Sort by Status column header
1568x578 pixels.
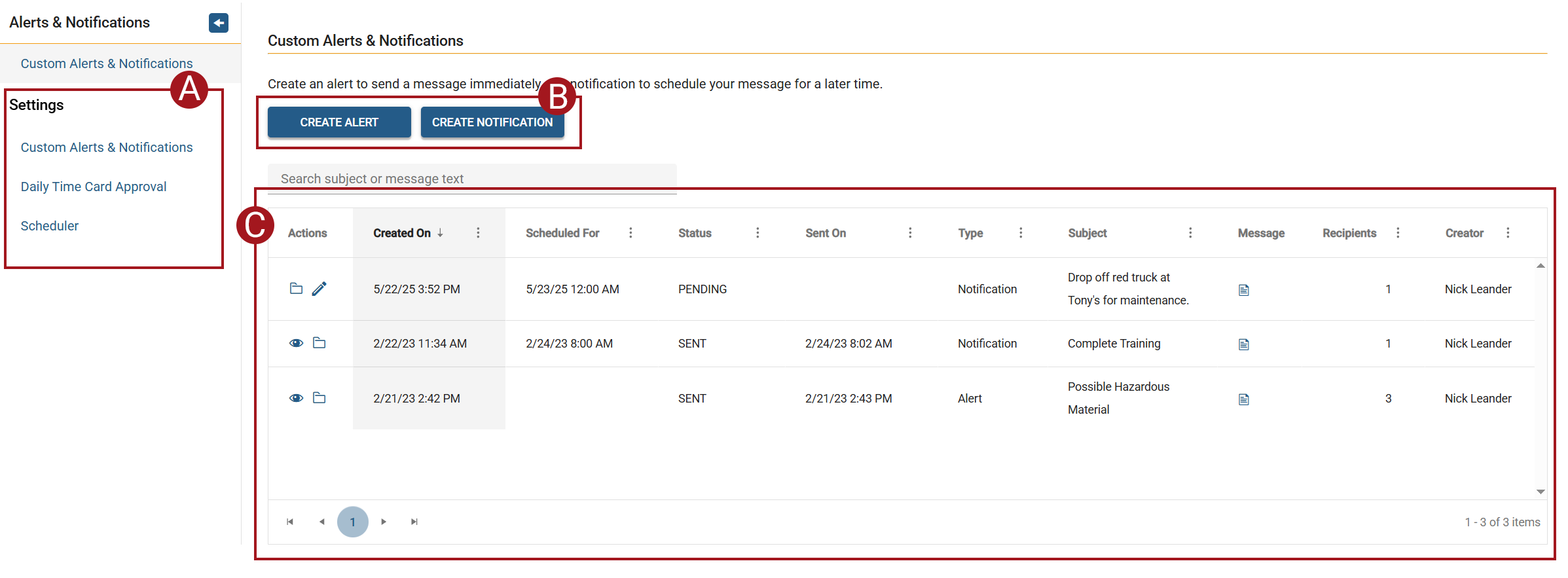pos(695,233)
